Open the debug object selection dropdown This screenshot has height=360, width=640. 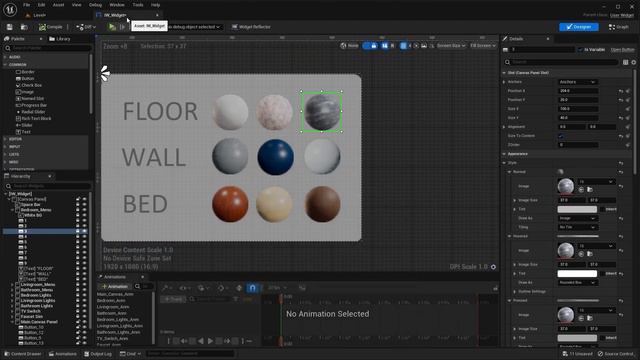194,27
